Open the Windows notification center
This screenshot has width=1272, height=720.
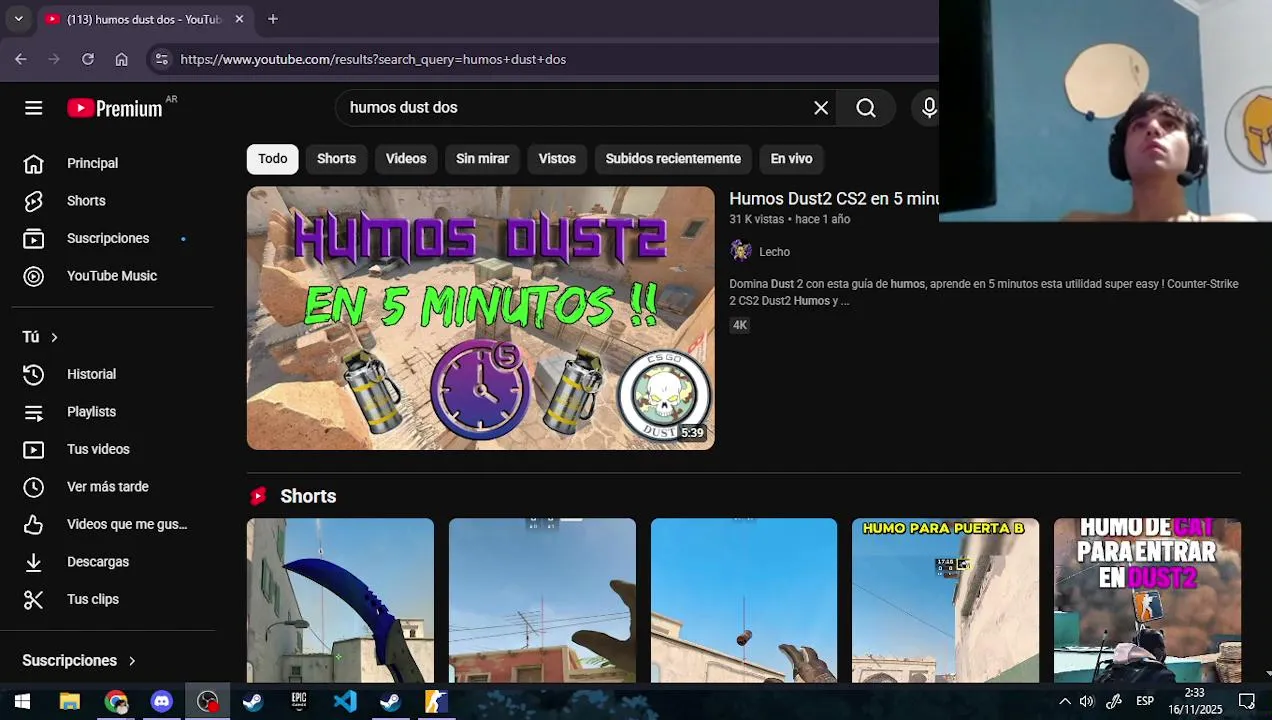pos(1247,701)
